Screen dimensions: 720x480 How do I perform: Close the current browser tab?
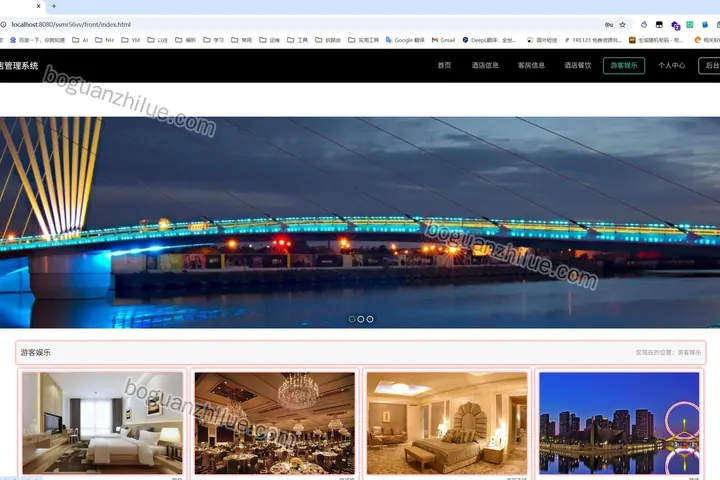pos(39,6)
